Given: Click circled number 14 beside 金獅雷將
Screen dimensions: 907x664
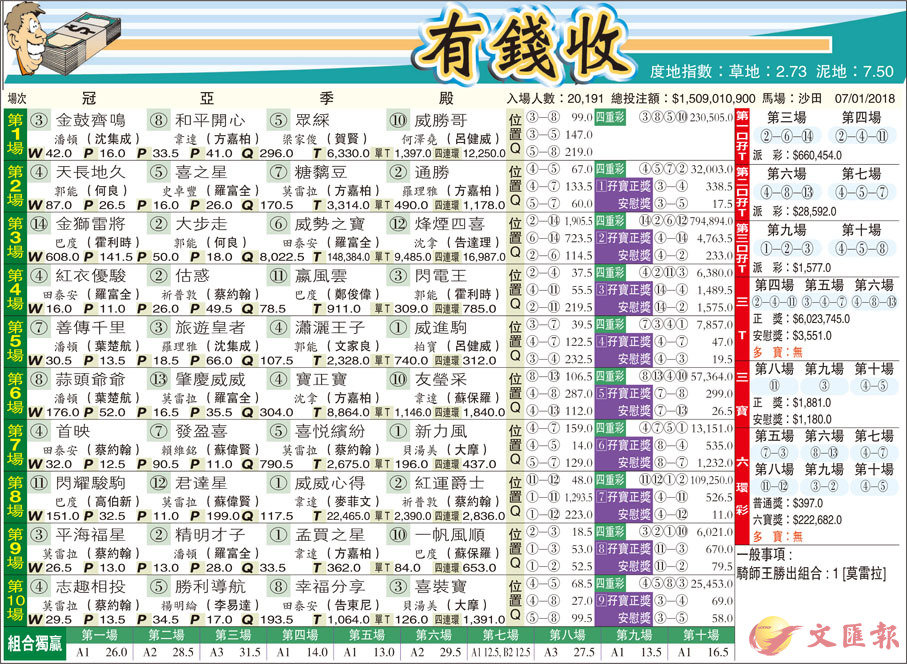Looking at the screenshot, I should [x=40, y=223].
